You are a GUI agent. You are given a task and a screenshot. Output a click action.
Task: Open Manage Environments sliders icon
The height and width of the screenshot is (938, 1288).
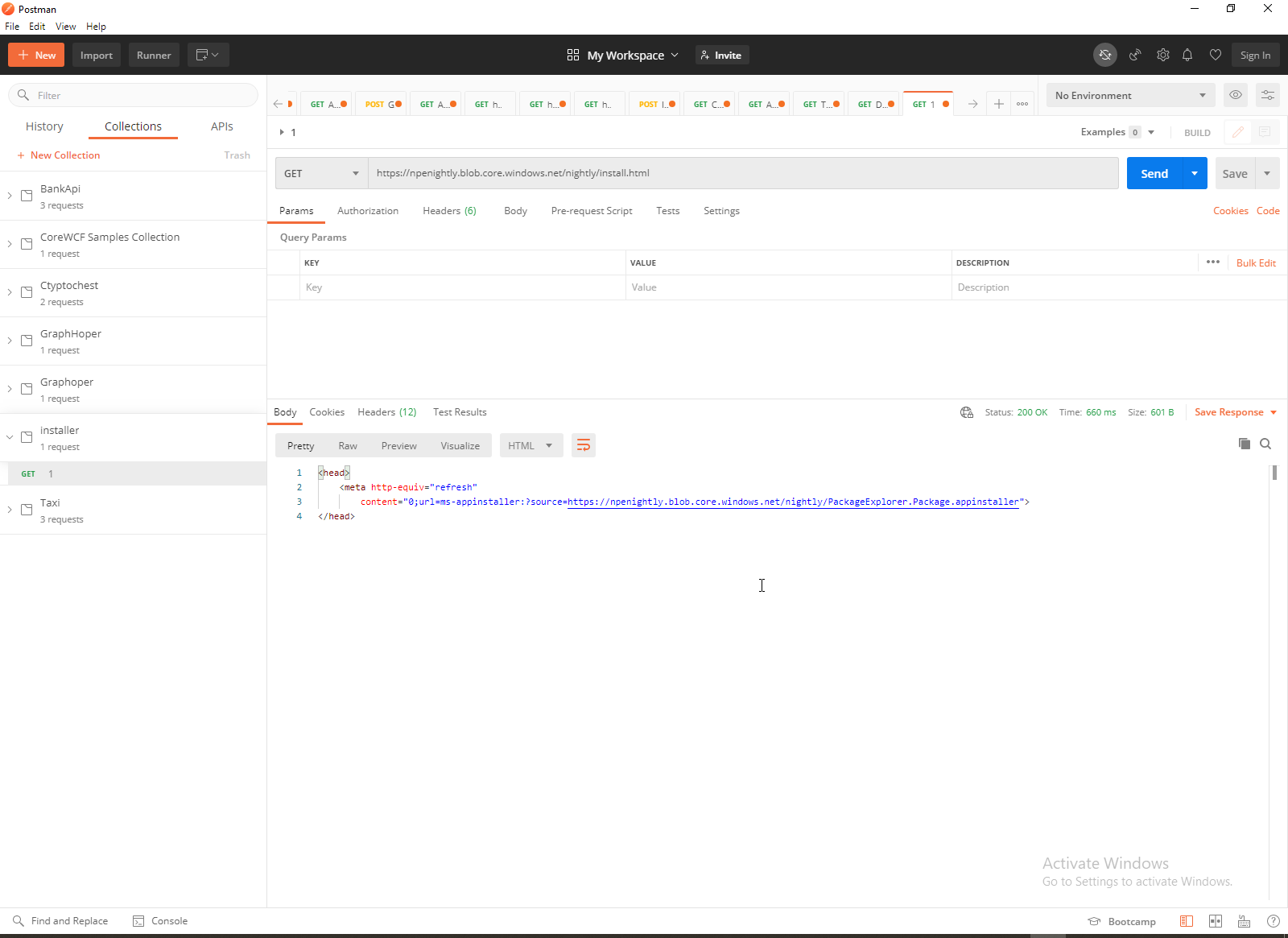tap(1268, 95)
